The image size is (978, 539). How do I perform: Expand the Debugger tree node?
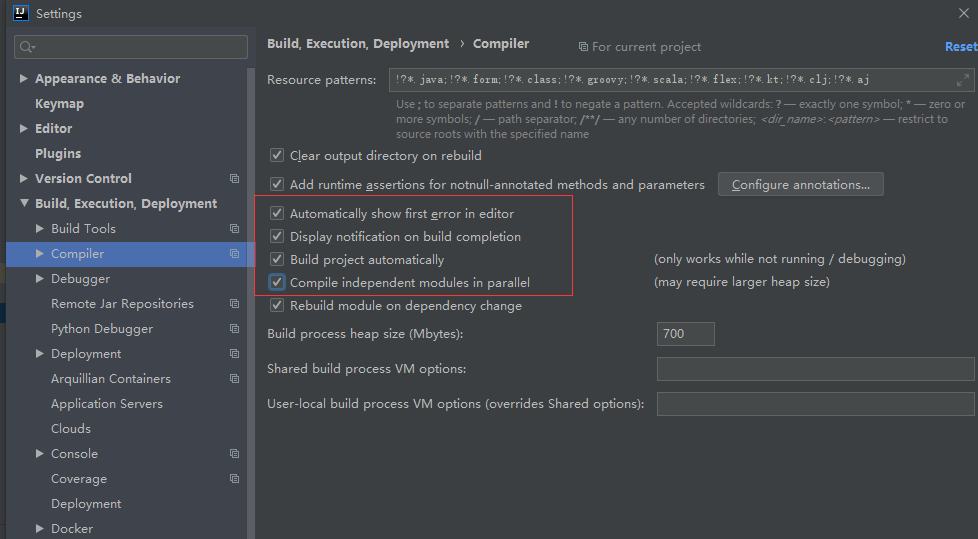(x=40, y=279)
